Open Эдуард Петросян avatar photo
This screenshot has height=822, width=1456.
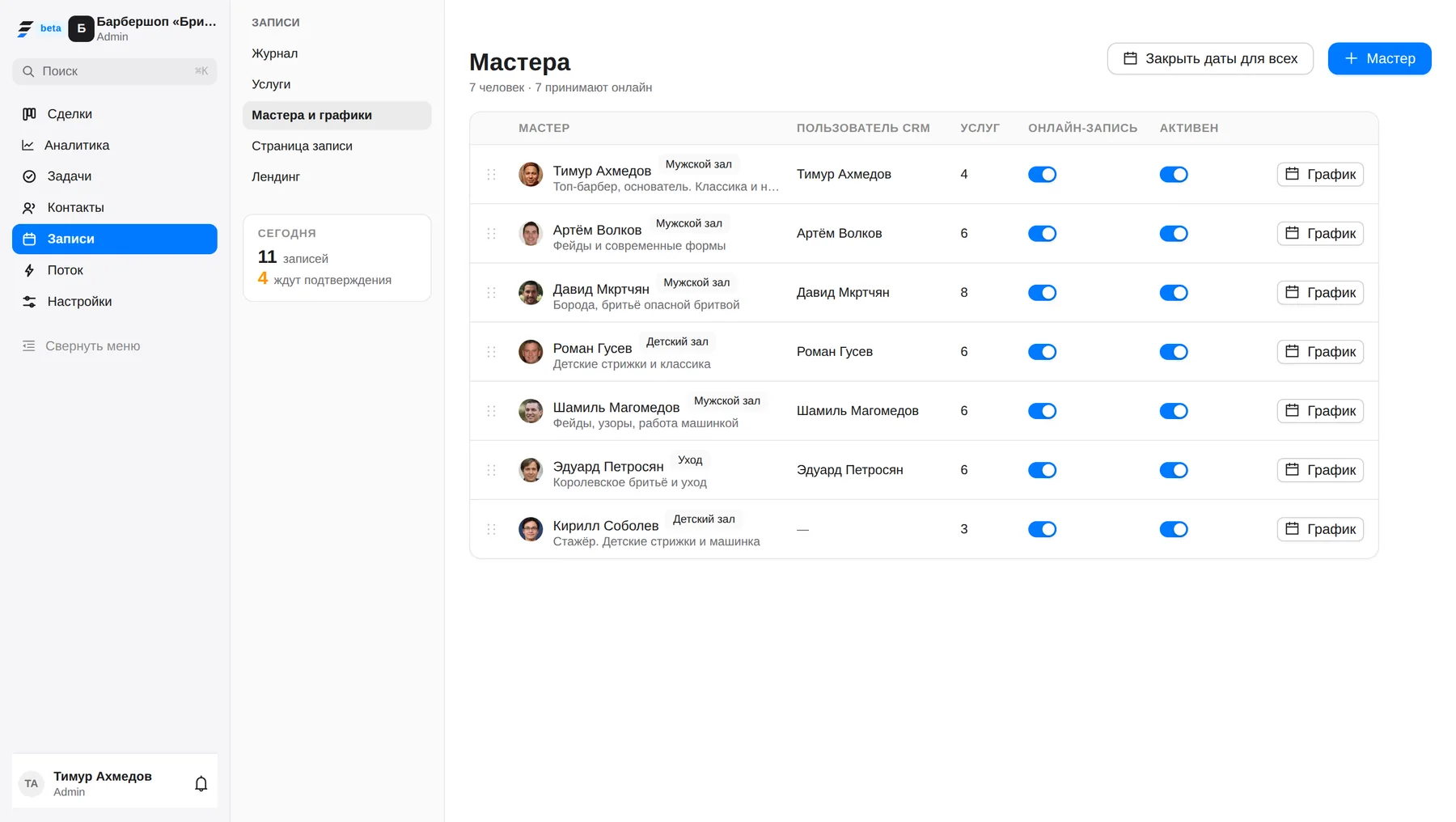click(531, 470)
